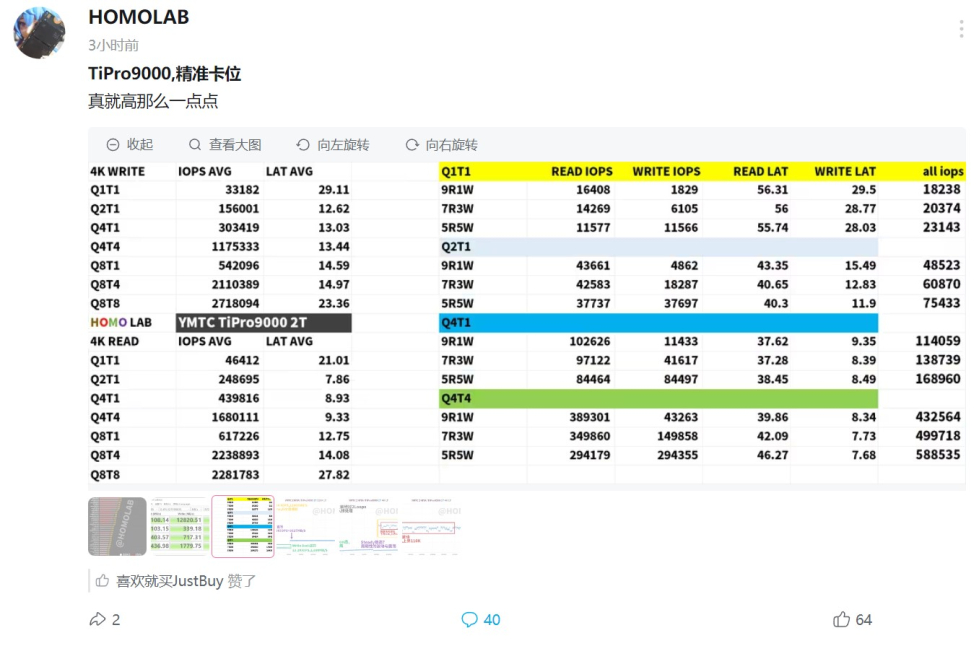Click the value 46.27 under READ LAT
Screen dimensions: 979x646
tap(773, 455)
